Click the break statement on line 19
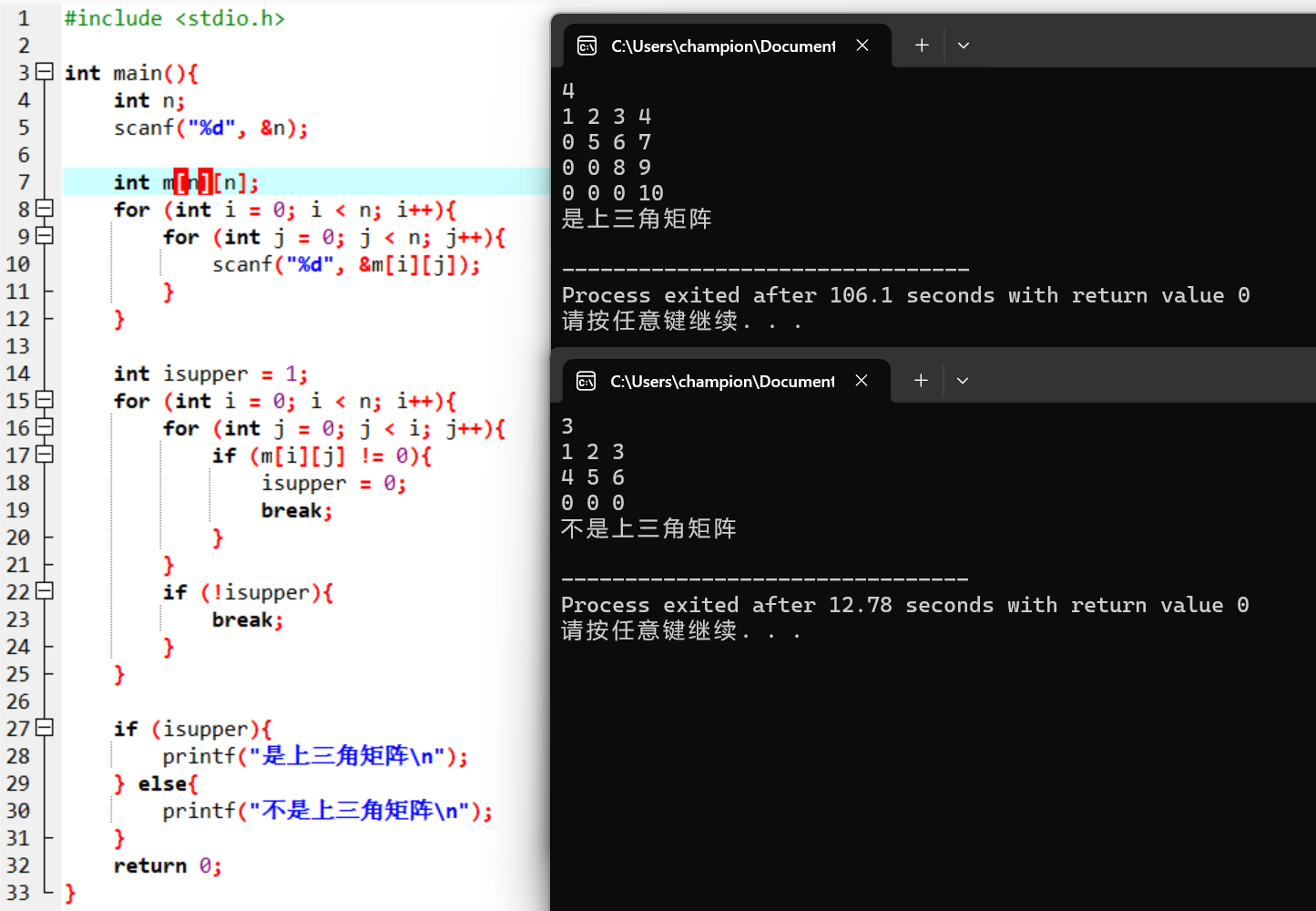This screenshot has width=1316, height=911. pyautogui.click(x=297, y=510)
